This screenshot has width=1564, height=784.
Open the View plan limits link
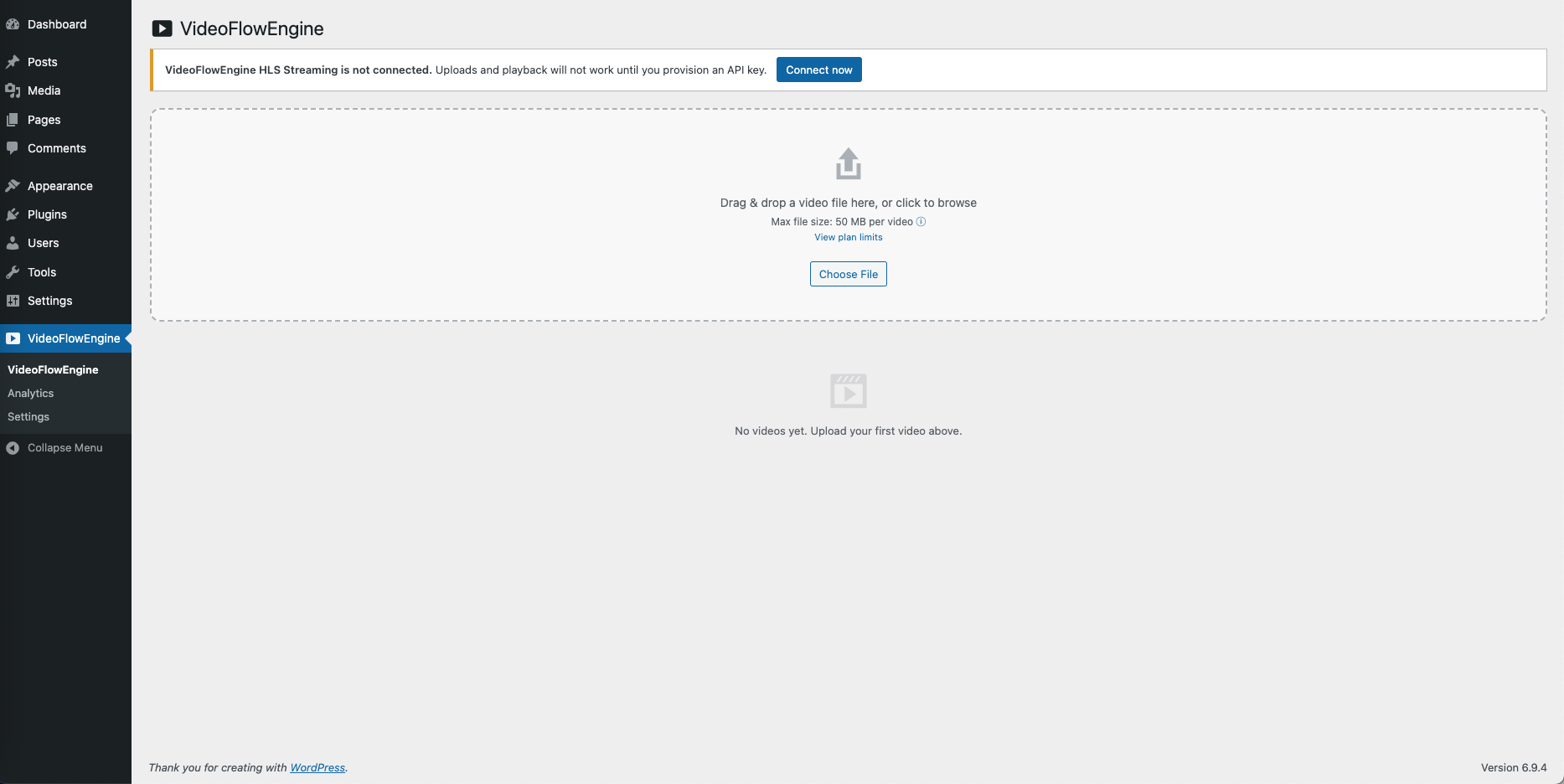(848, 237)
